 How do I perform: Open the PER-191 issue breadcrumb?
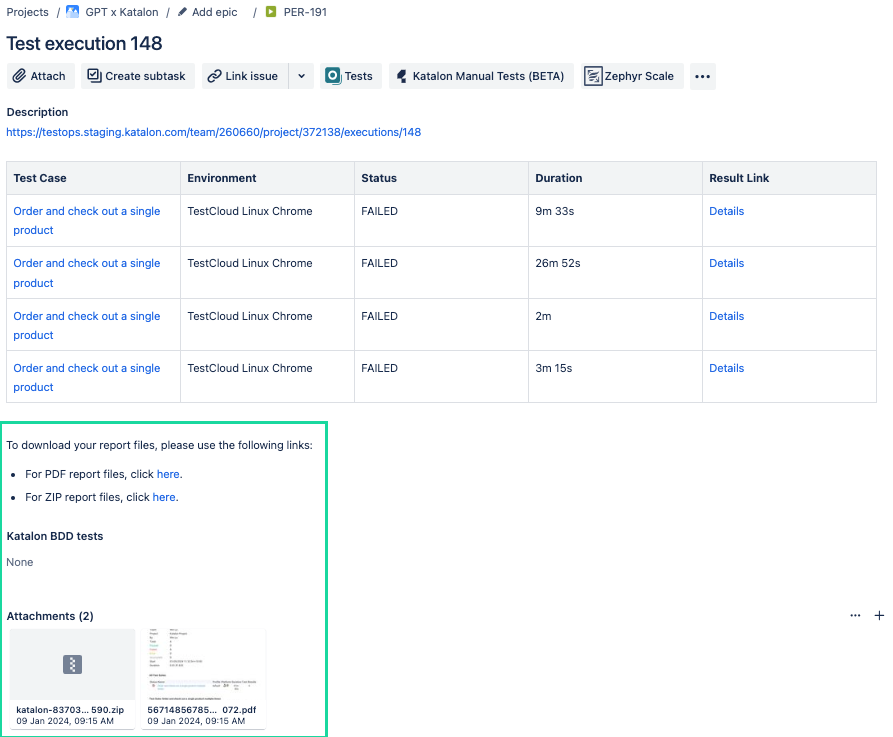point(297,12)
